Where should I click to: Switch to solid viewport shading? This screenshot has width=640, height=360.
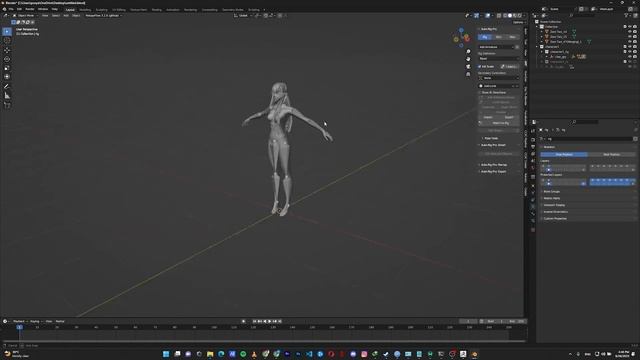tap(510, 16)
